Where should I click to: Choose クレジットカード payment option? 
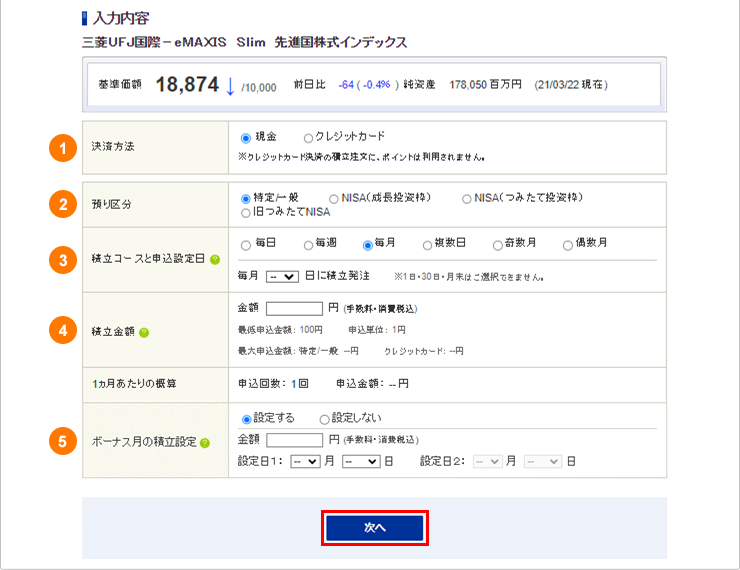(x=308, y=137)
